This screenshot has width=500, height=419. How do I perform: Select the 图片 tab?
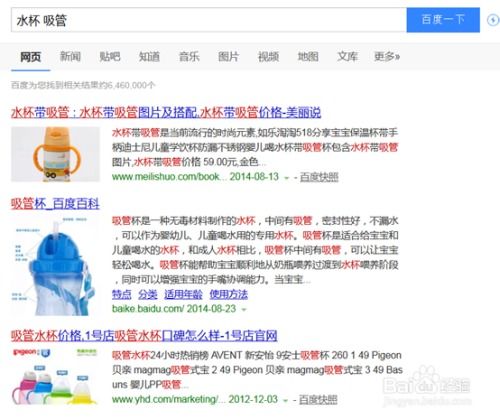tap(229, 56)
